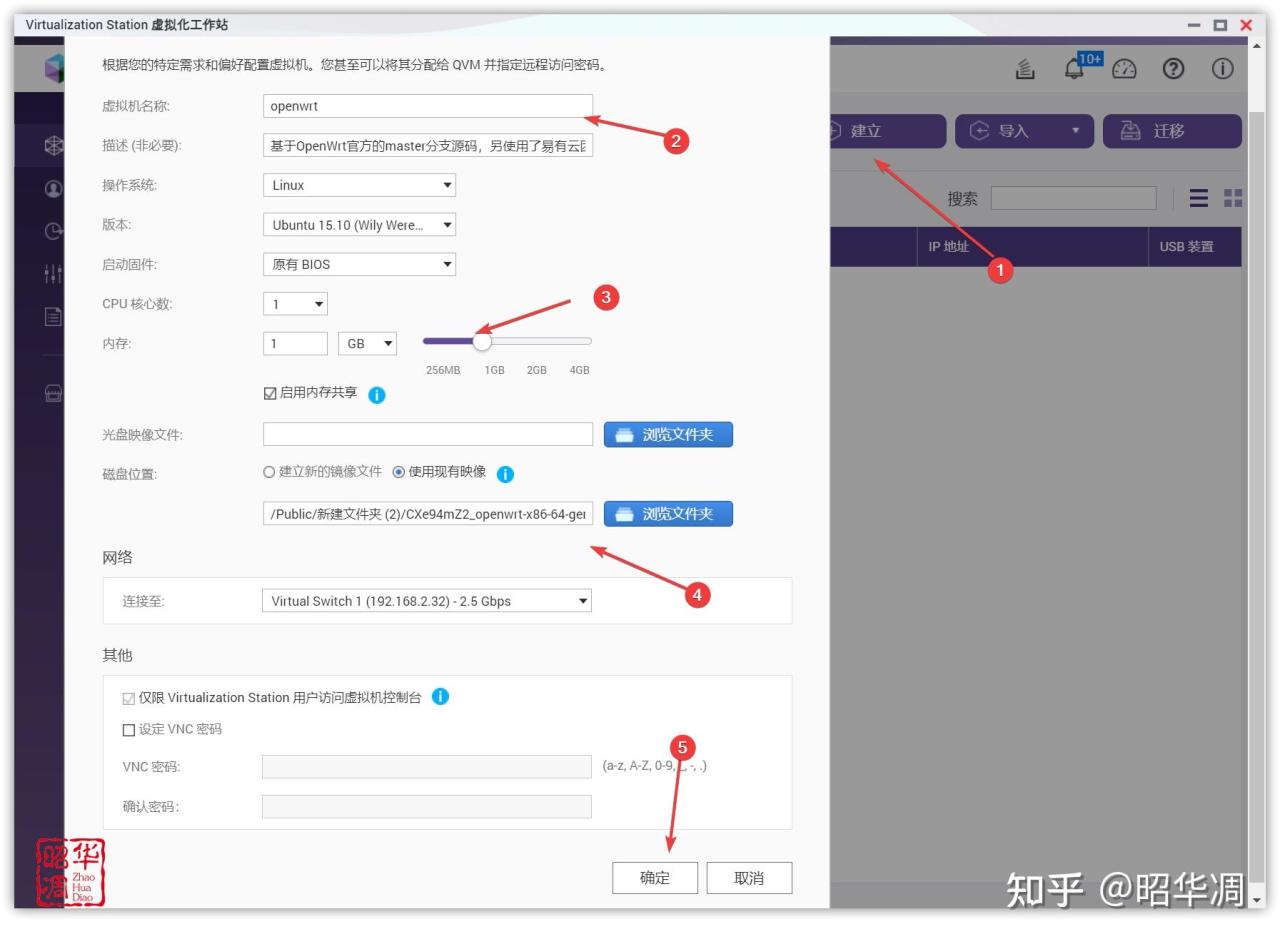1280x944 pixels.
Task: Open the resource monitor gauge icon
Action: [x=1125, y=68]
